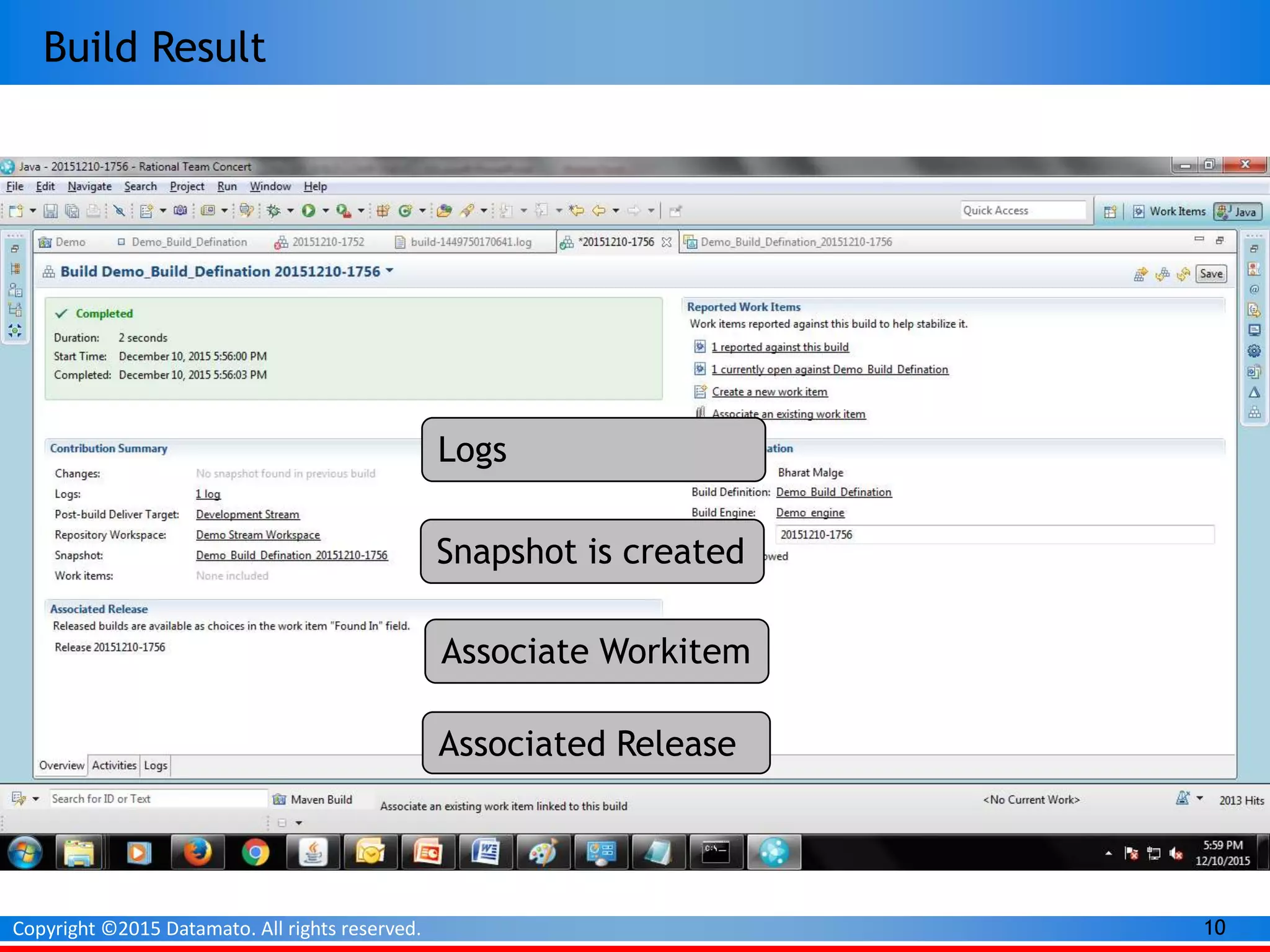The height and width of the screenshot is (952, 1270).
Task: Switch to the Activities bottom tab
Action: [x=114, y=766]
